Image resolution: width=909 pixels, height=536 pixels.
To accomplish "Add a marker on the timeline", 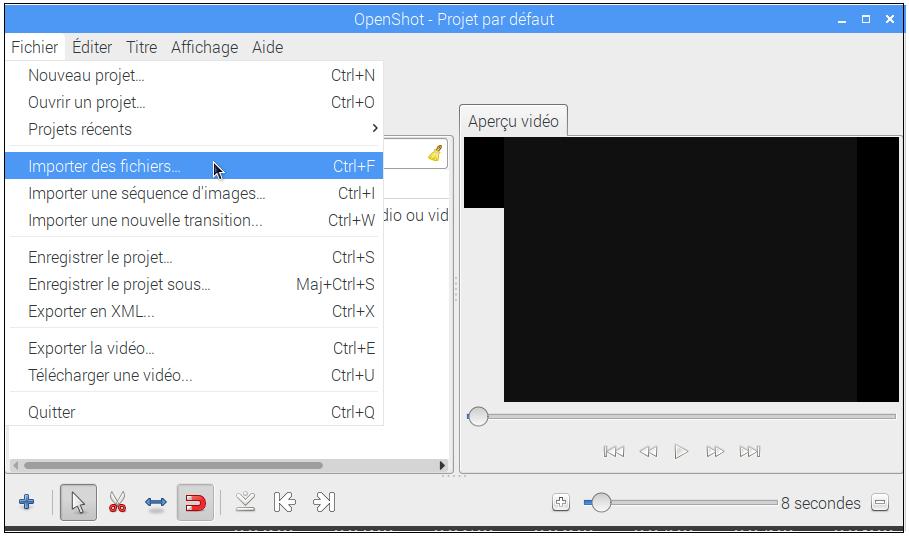I will coord(246,502).
